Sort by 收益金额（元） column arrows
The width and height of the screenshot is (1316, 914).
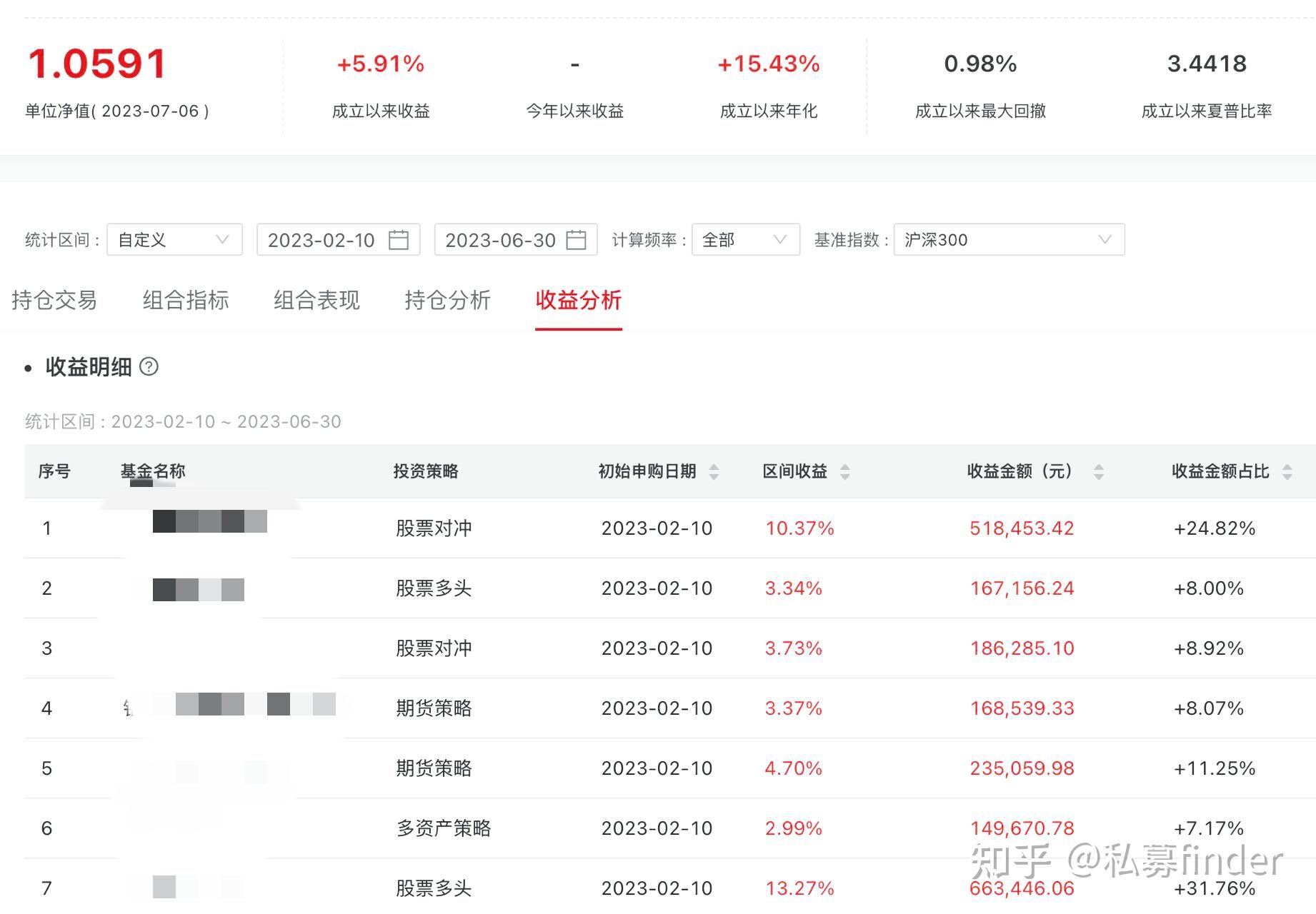pyautogui.click(x=1099, y=471)
